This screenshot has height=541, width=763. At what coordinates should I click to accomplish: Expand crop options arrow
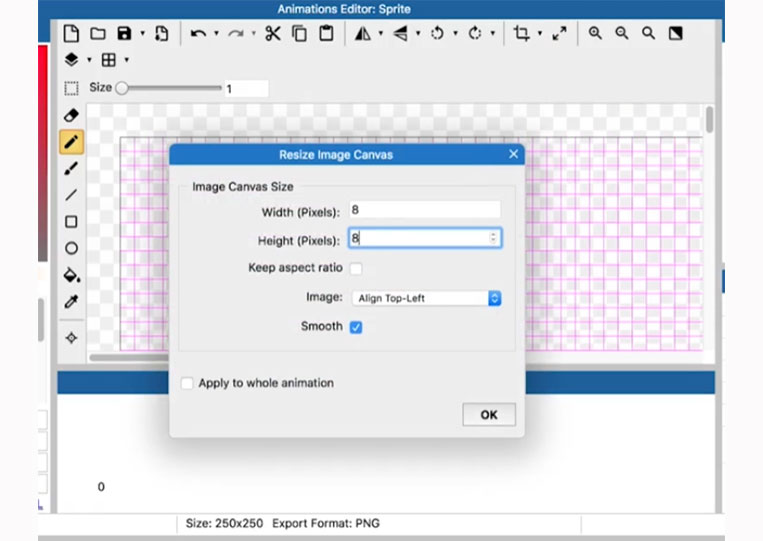pyautogui.click(x=540, y=34)
